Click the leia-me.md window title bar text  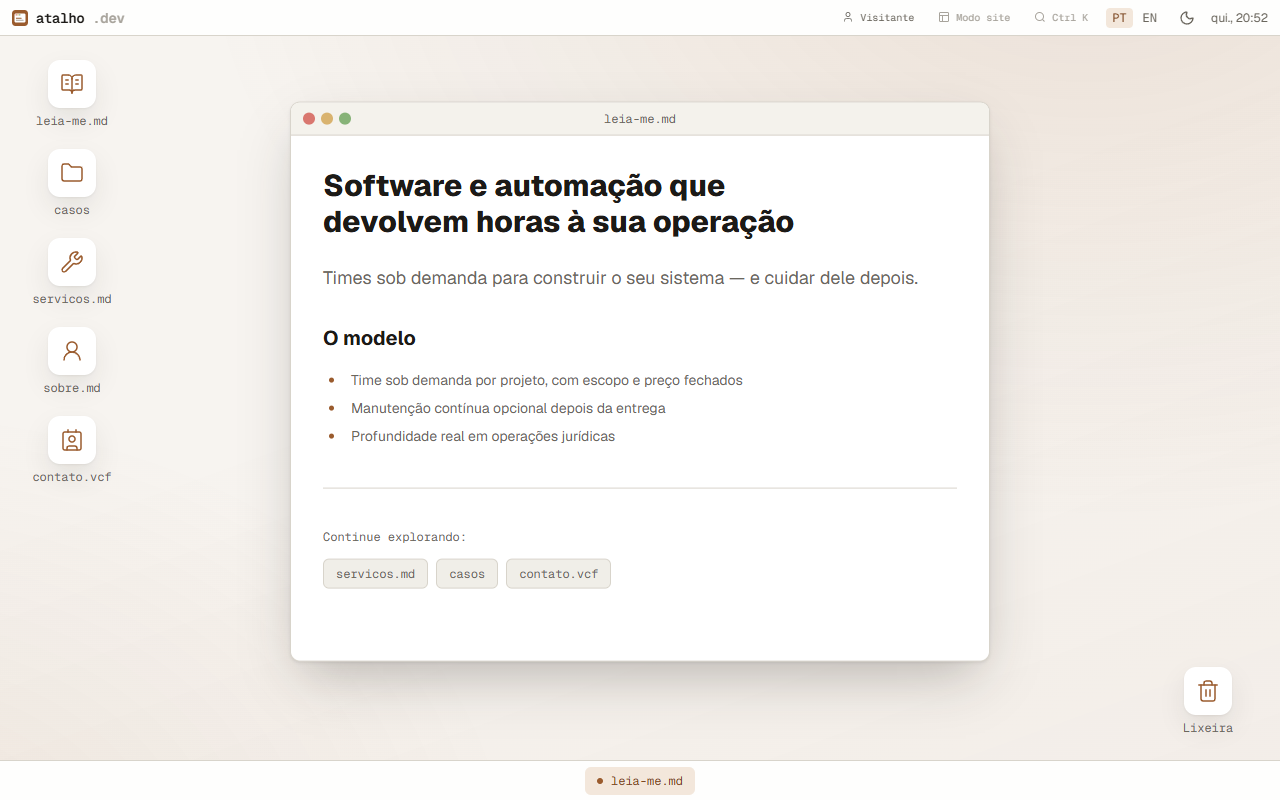640,119
